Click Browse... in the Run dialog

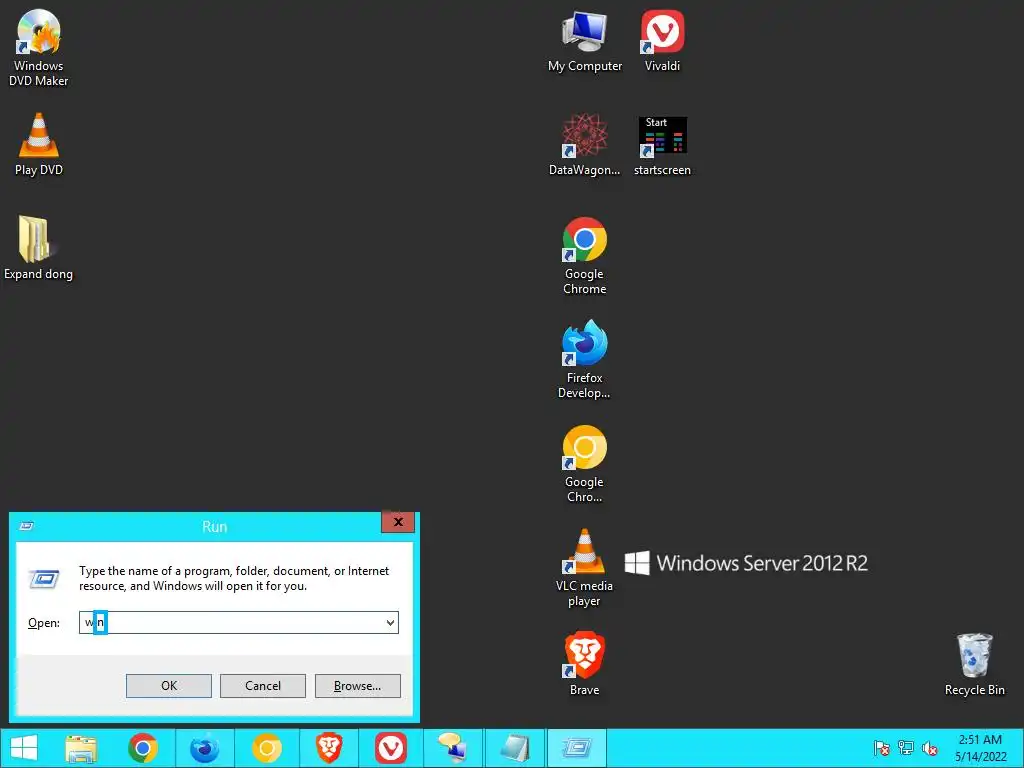click(x=357, y=686)
